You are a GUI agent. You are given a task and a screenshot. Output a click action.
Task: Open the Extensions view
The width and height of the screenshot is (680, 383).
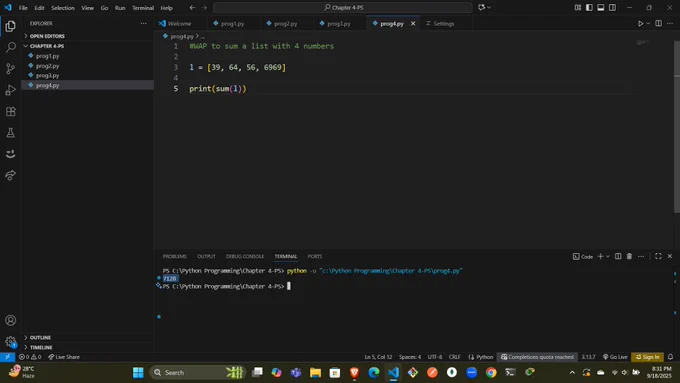point(10,111)
